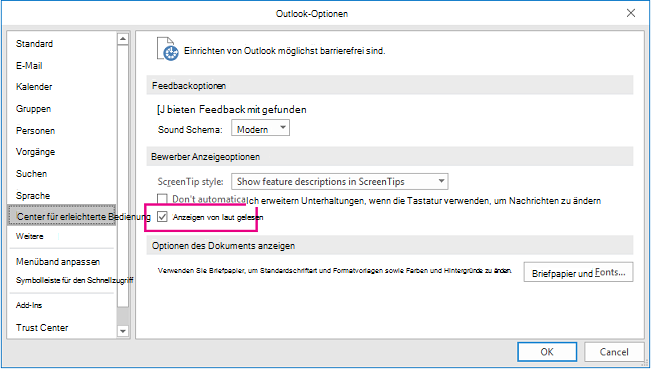
Task: Go to Trust Center settings
Action: click(x=42, y=327)
